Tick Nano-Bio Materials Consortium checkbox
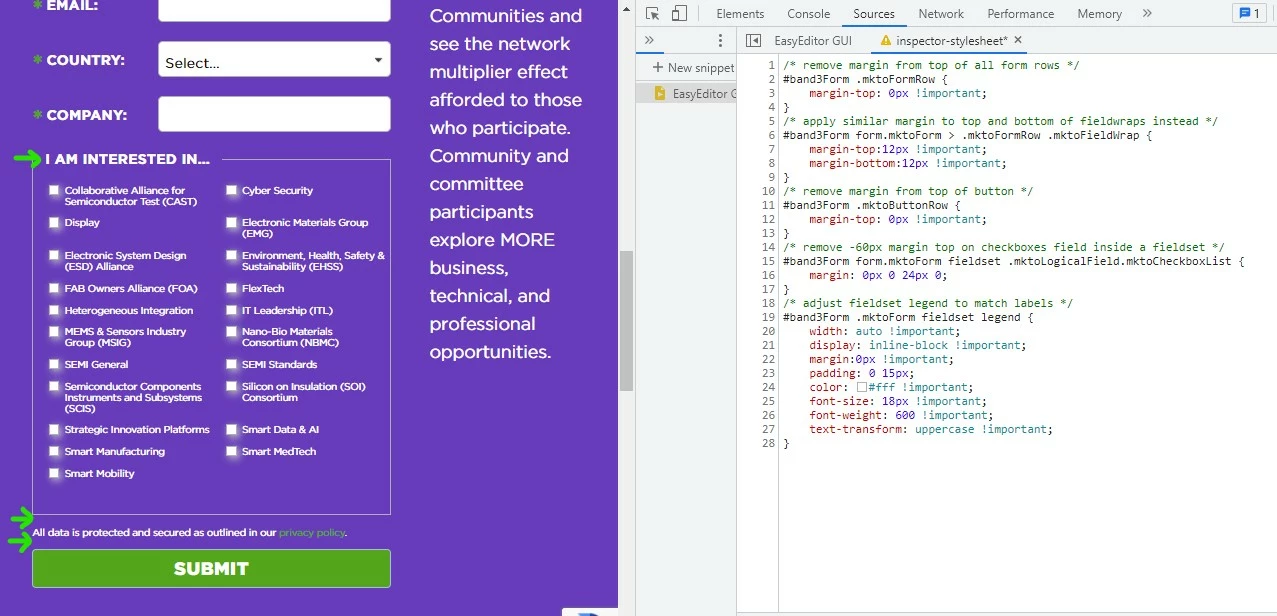 (x=231, y=331)
